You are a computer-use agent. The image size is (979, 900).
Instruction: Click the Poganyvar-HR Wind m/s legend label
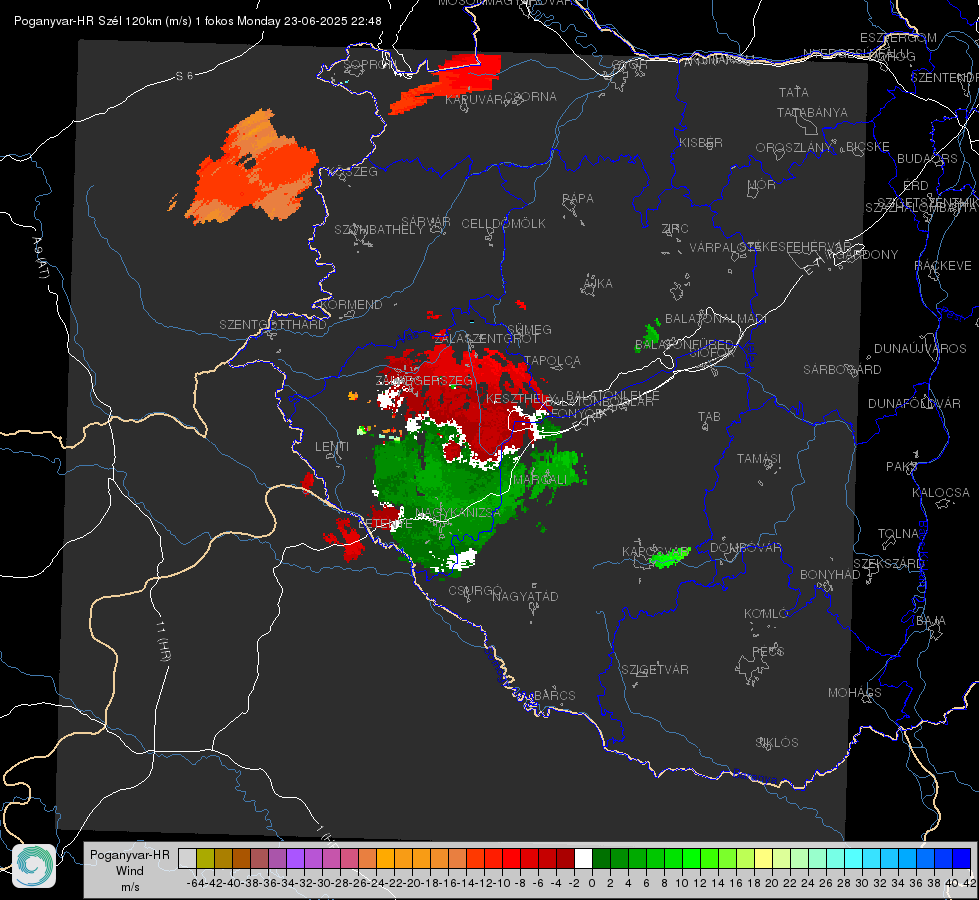(130, 871)
